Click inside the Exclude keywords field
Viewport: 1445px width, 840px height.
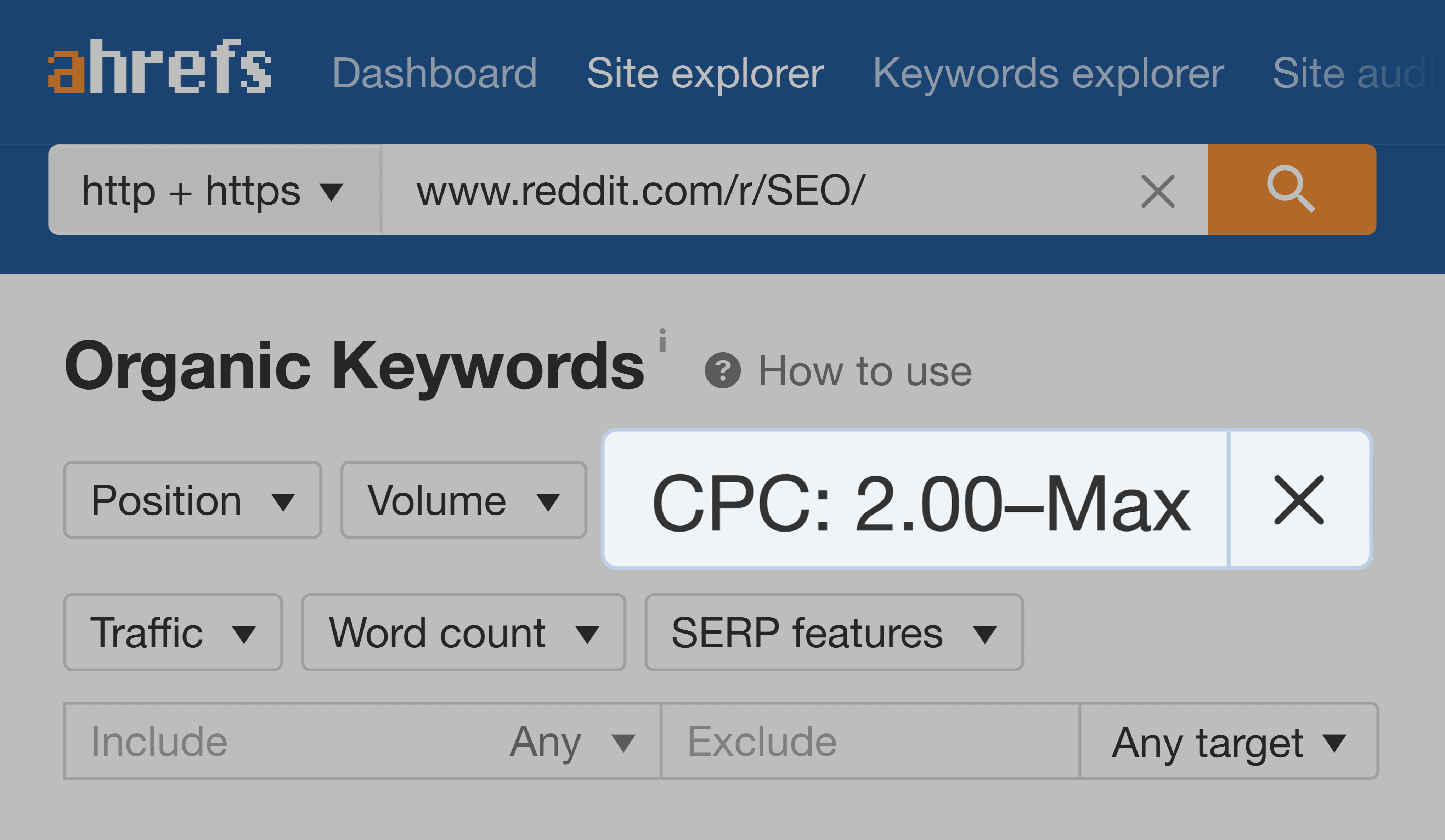[x=803, y=741]
